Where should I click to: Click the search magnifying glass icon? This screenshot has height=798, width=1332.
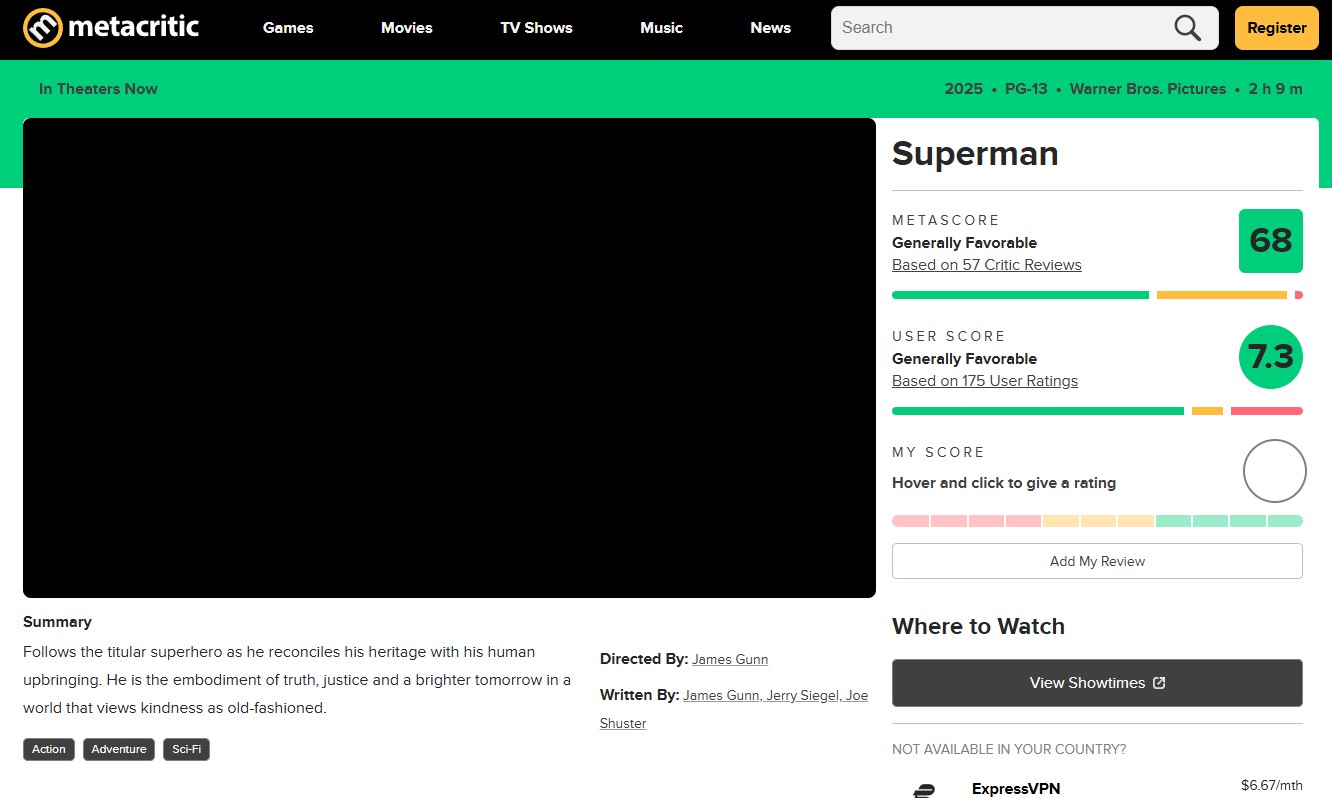pos(1187,28)
